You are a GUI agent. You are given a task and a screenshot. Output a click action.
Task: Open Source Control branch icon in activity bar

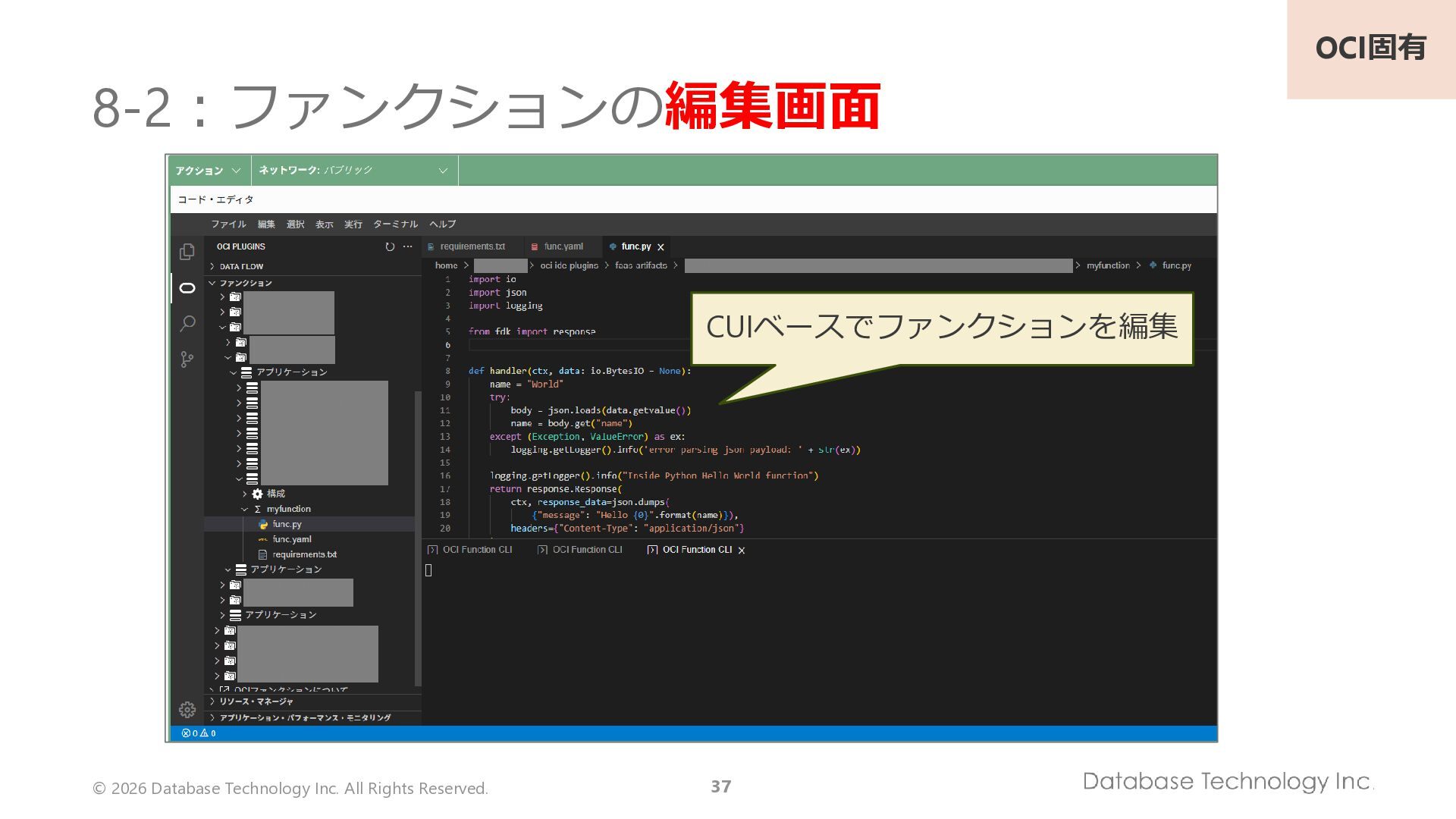[187, 359]
